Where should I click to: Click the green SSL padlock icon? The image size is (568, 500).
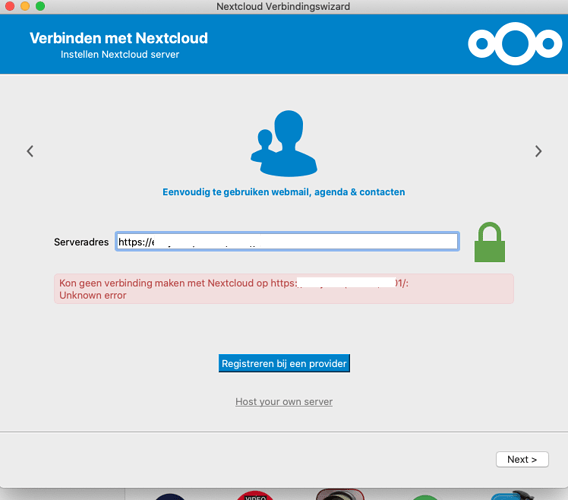(x=489, y=242)
